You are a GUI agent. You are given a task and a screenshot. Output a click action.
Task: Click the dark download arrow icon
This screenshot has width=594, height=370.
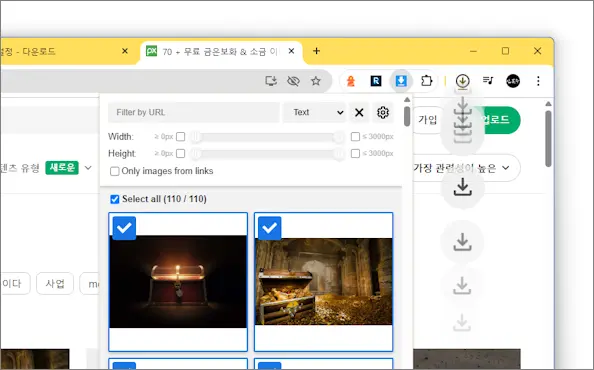(x=463, y=187)
